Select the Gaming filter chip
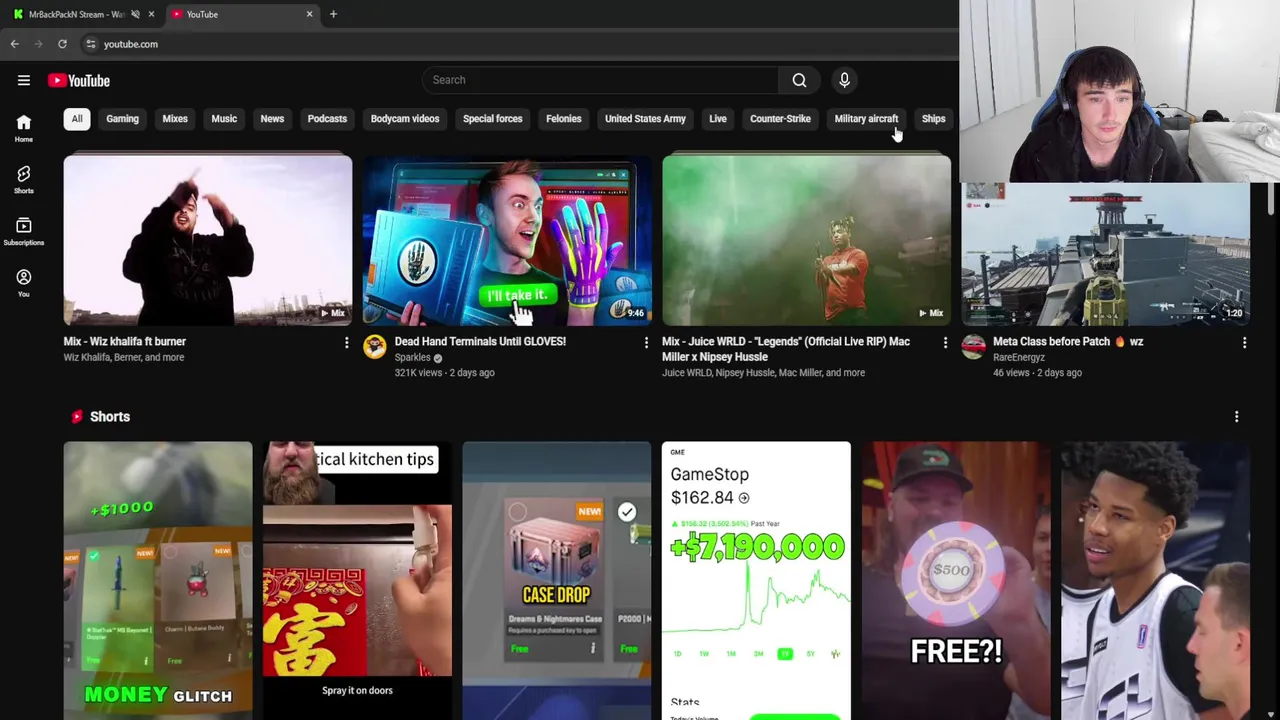The image size is (1280, 720). click(x=122, y=119)
